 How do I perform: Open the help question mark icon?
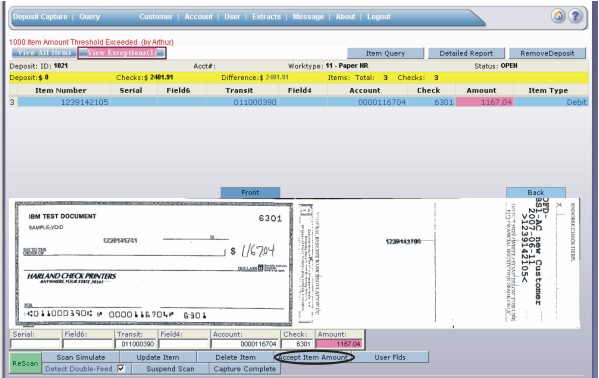pos(575,16)
